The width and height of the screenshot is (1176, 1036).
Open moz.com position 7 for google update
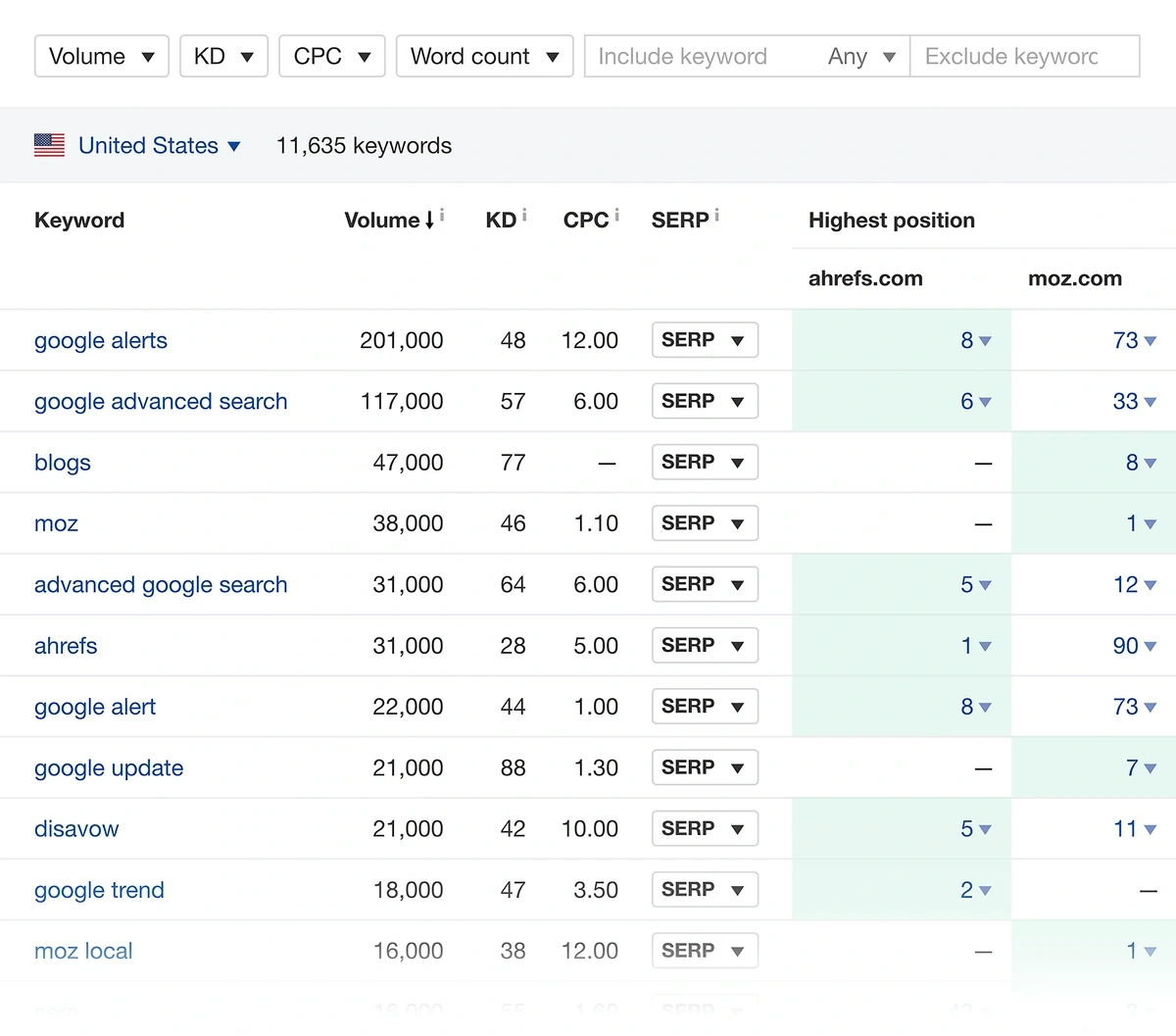tap(1142, 767)
